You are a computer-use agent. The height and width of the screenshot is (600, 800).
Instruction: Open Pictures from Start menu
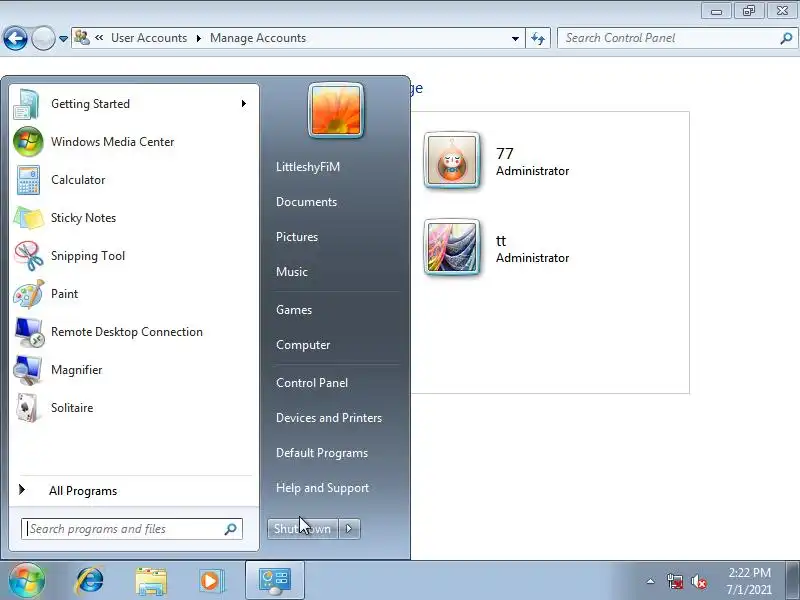tap(296, 237)
